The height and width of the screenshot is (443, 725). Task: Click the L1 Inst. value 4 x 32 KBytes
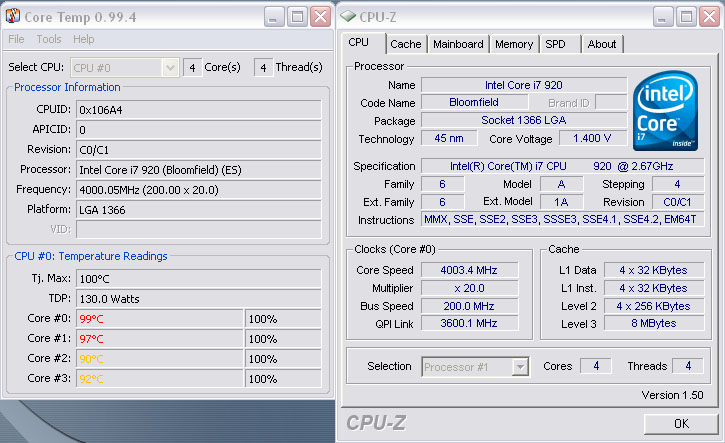654,288
